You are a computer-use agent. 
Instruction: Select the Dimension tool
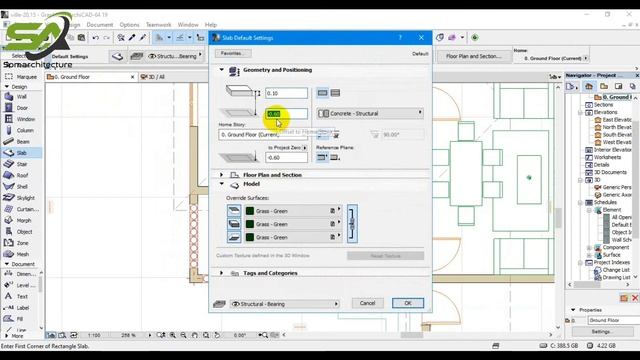[x=20, y=274]
